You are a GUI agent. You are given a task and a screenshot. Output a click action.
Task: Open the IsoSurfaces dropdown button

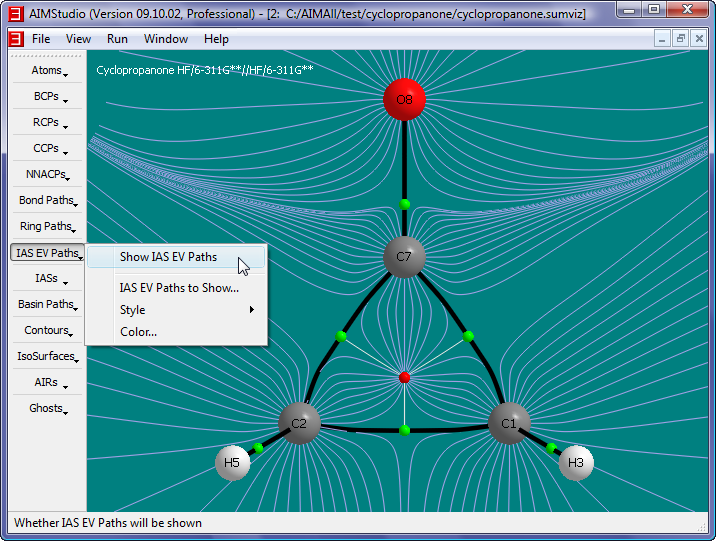(x=47, y=356)
